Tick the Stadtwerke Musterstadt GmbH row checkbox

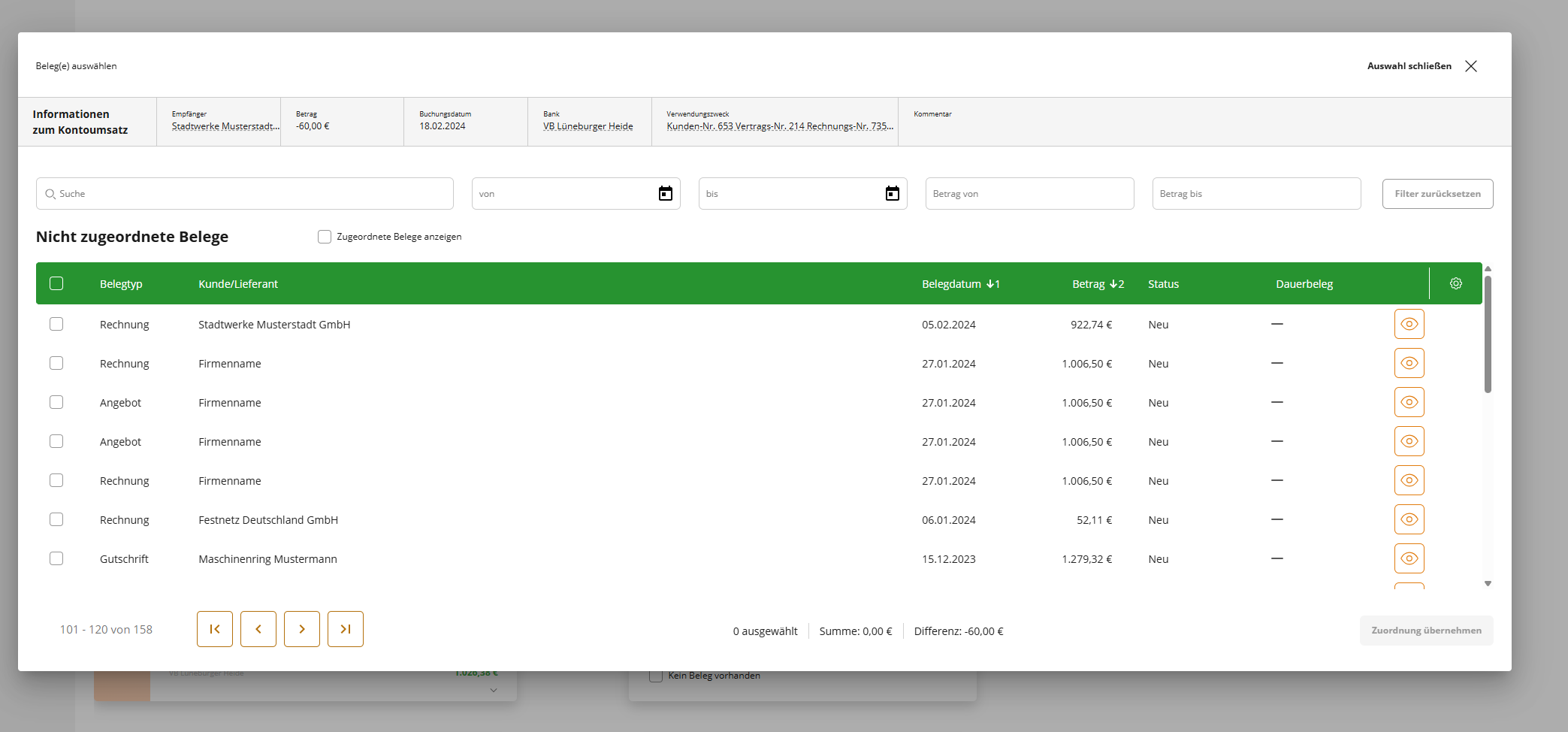click(56, 324)
